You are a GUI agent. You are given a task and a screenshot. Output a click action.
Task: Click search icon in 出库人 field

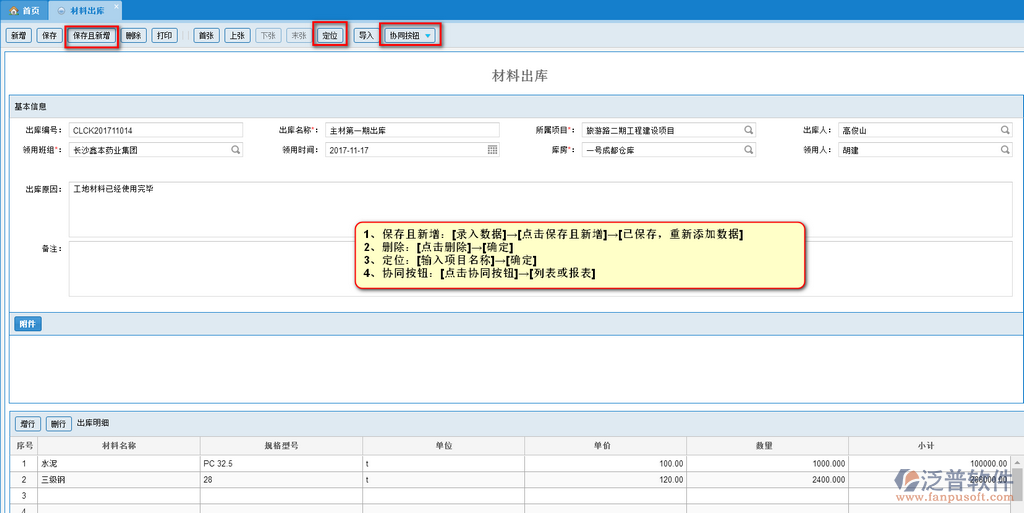[1005, 130]
